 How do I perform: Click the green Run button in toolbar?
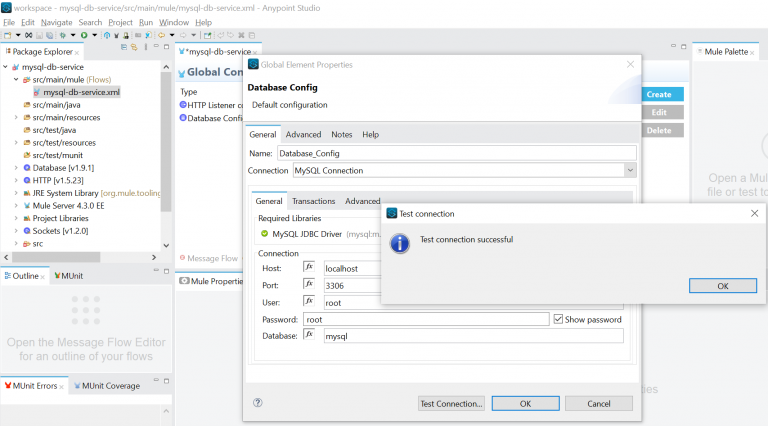82,35
